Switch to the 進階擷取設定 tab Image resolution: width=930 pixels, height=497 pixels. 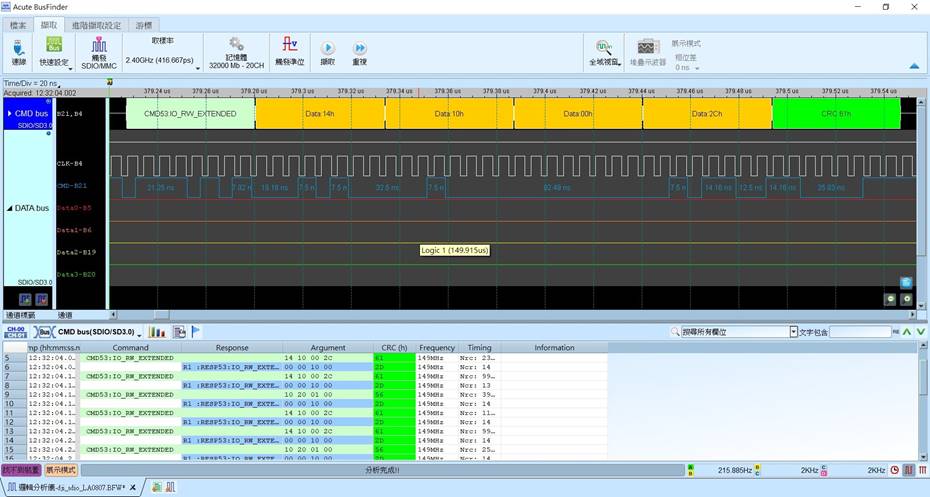(x=97, y=25)
